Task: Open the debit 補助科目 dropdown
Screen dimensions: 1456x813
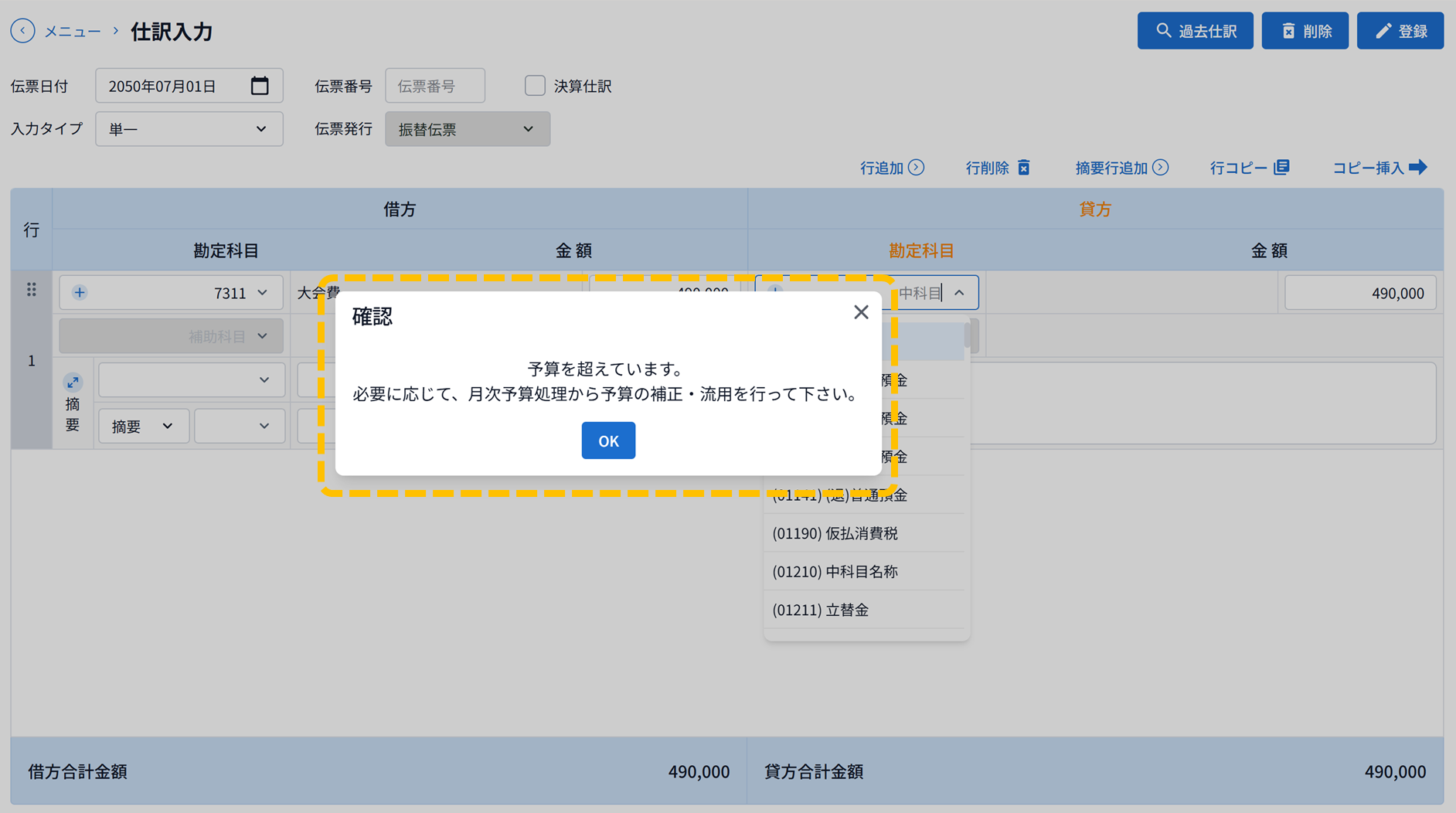Action: pos(171,336)
